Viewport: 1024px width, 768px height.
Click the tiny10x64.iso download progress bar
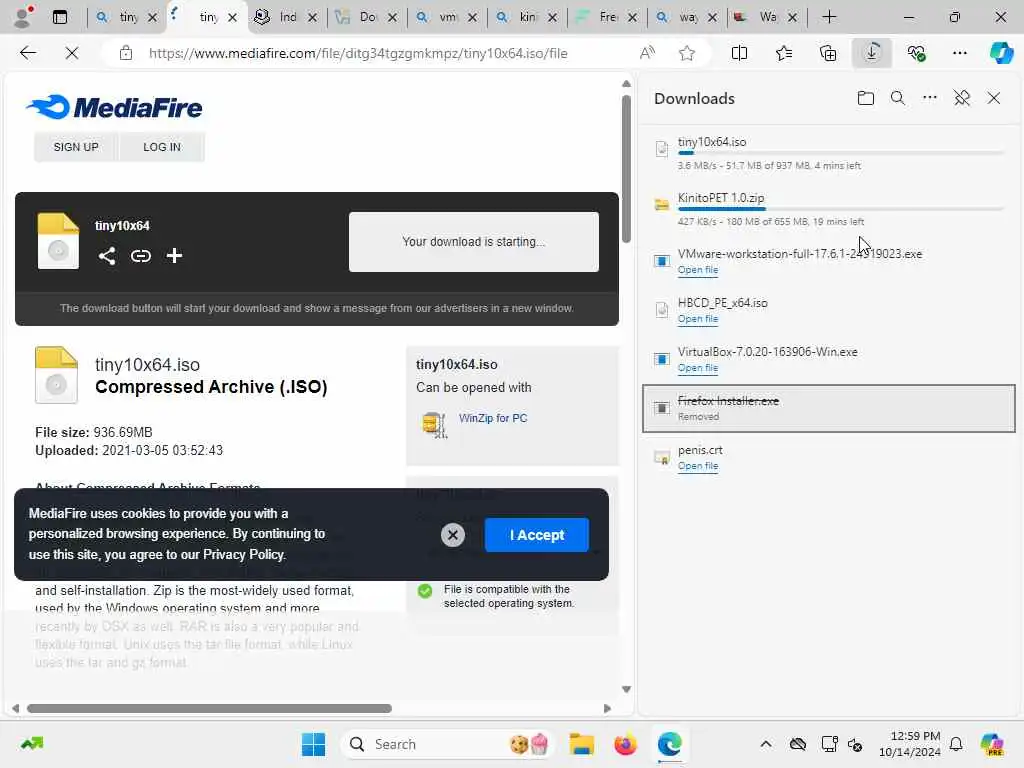click(840, 153)
